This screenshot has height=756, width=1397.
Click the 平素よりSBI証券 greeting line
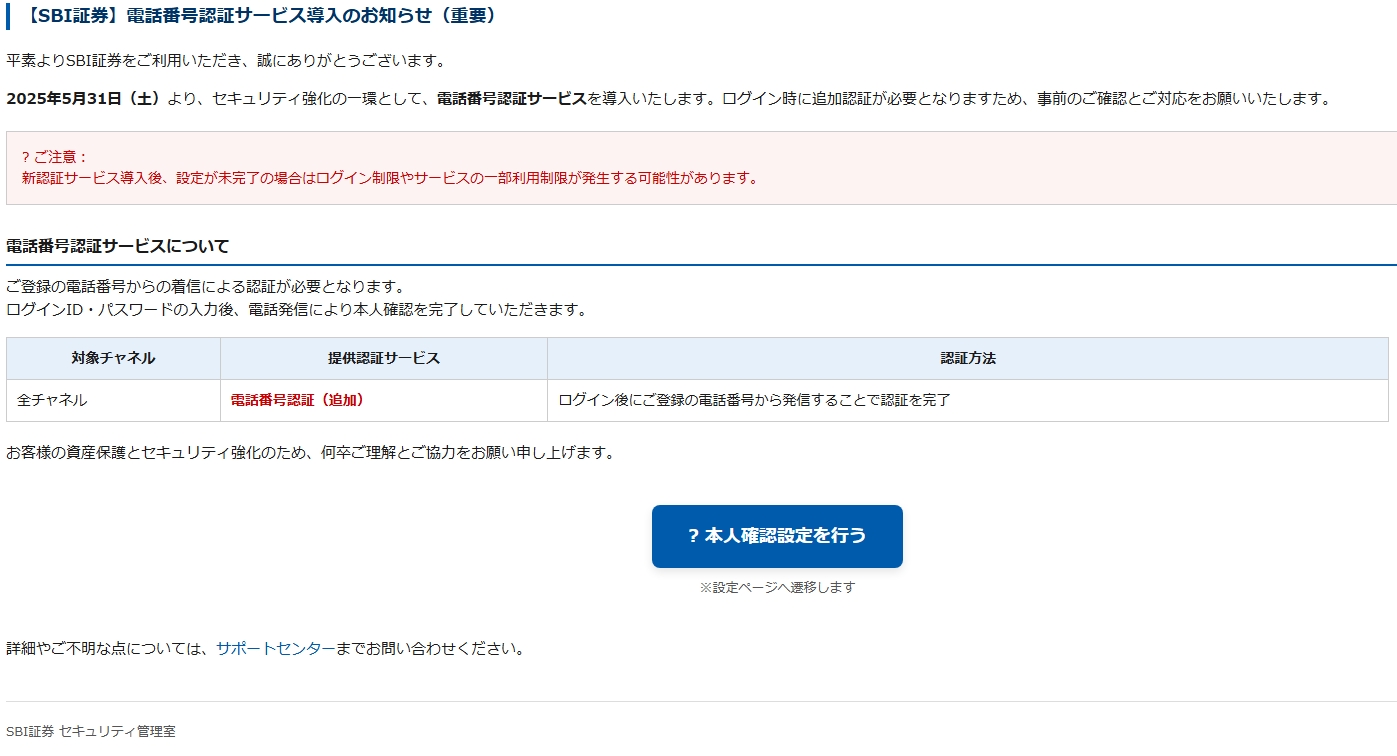tap(225, 60)
